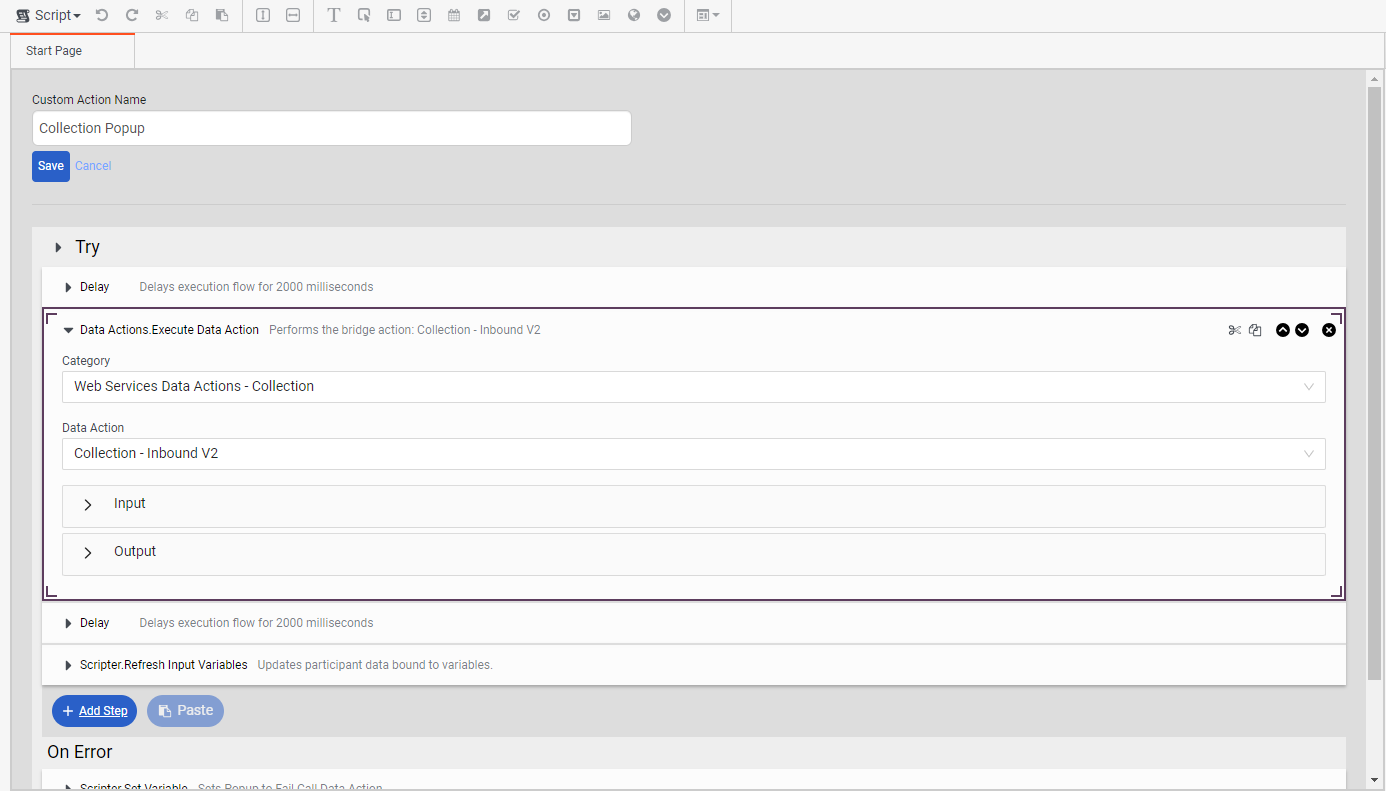Click the scrollbar up arrow
Screen dimensions: 1386x791
[1374, 77]
